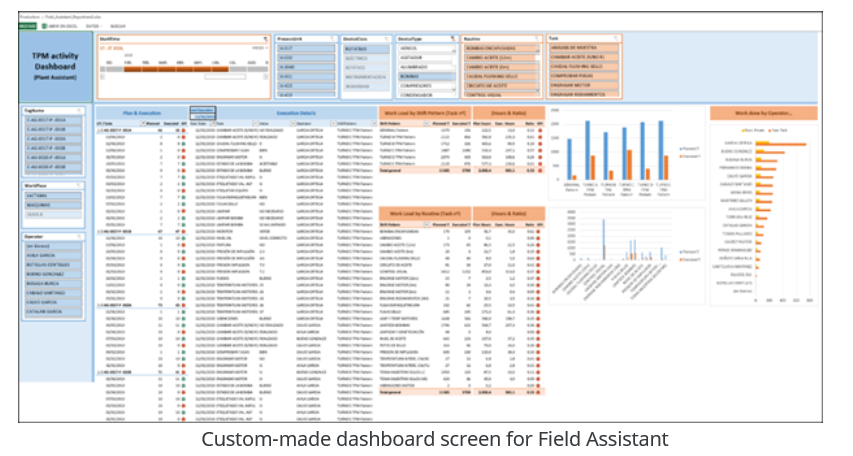853x456 pixels.
Task: Select COMPROBAR FUGAS task item
Action: tap(584, 76)
